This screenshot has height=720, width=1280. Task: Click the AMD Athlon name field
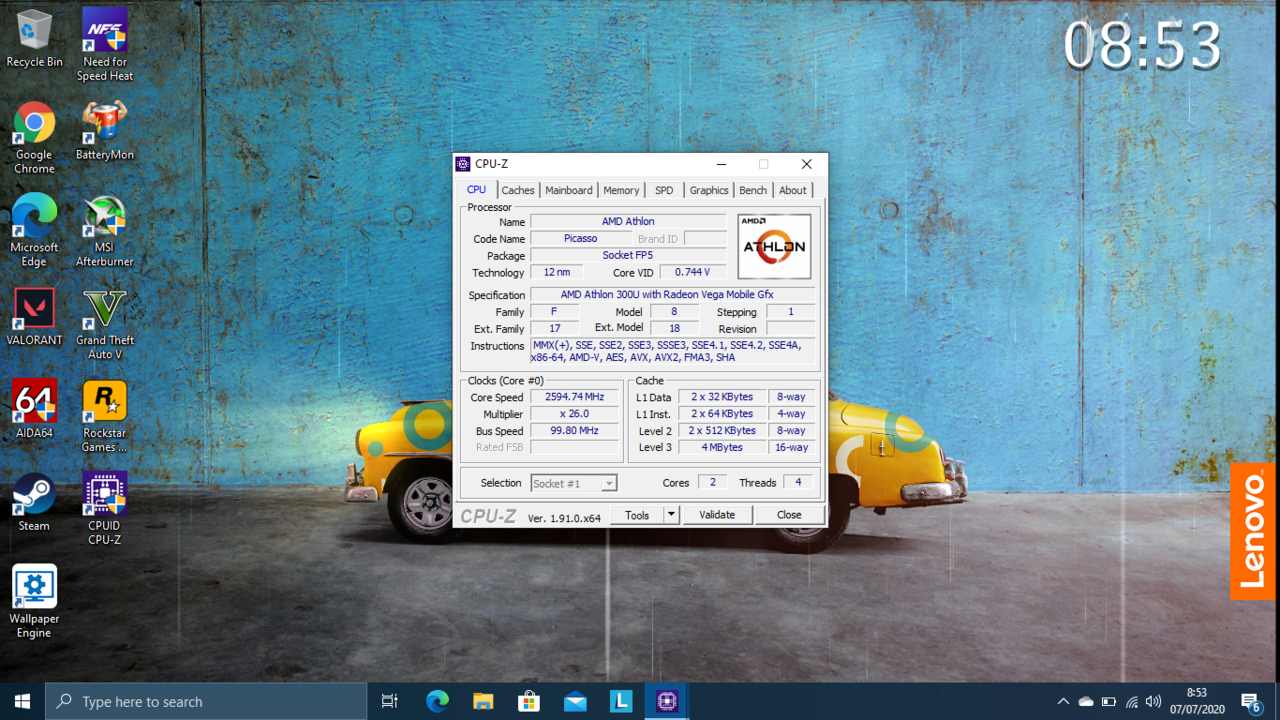(628, 222)
